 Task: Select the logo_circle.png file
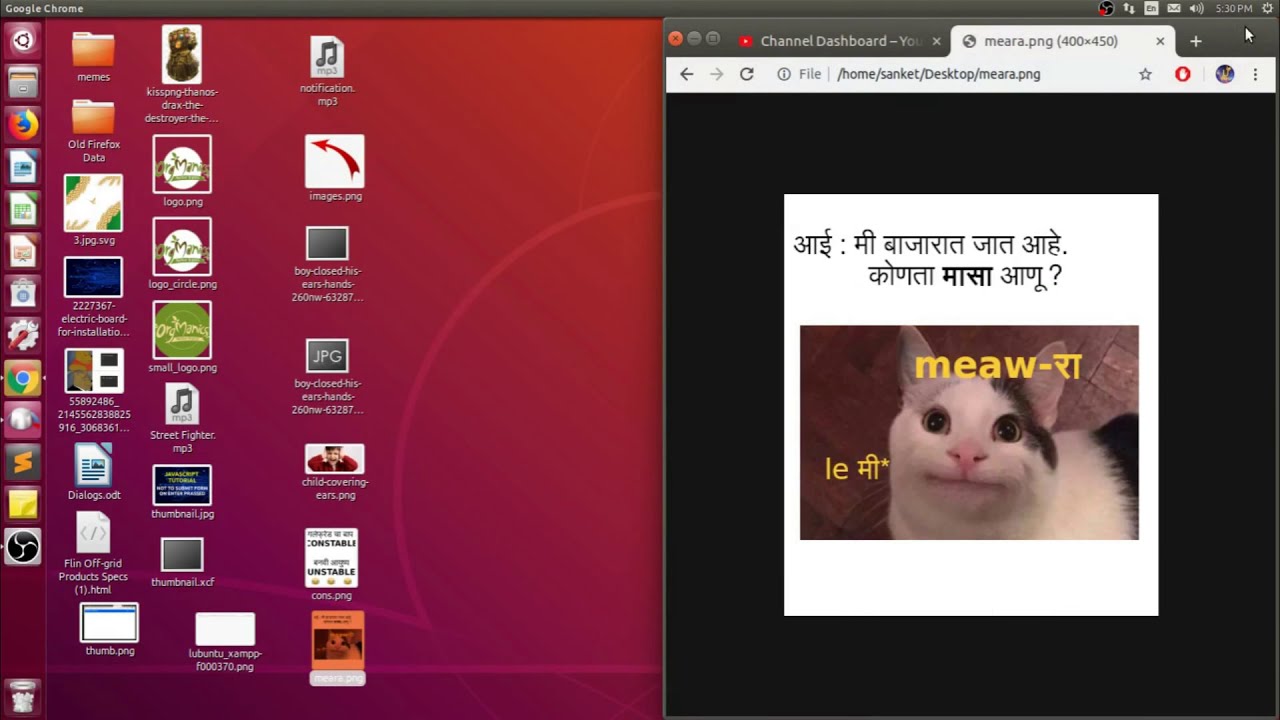pos(182,254)
